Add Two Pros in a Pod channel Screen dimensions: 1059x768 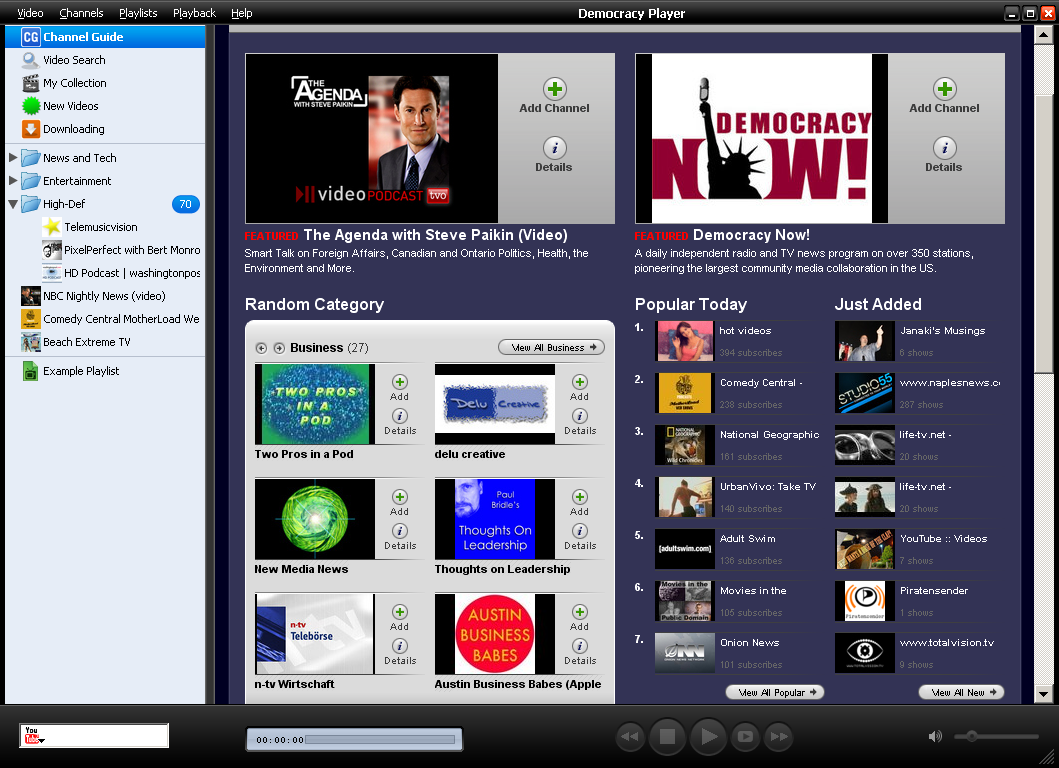point(400,388)
